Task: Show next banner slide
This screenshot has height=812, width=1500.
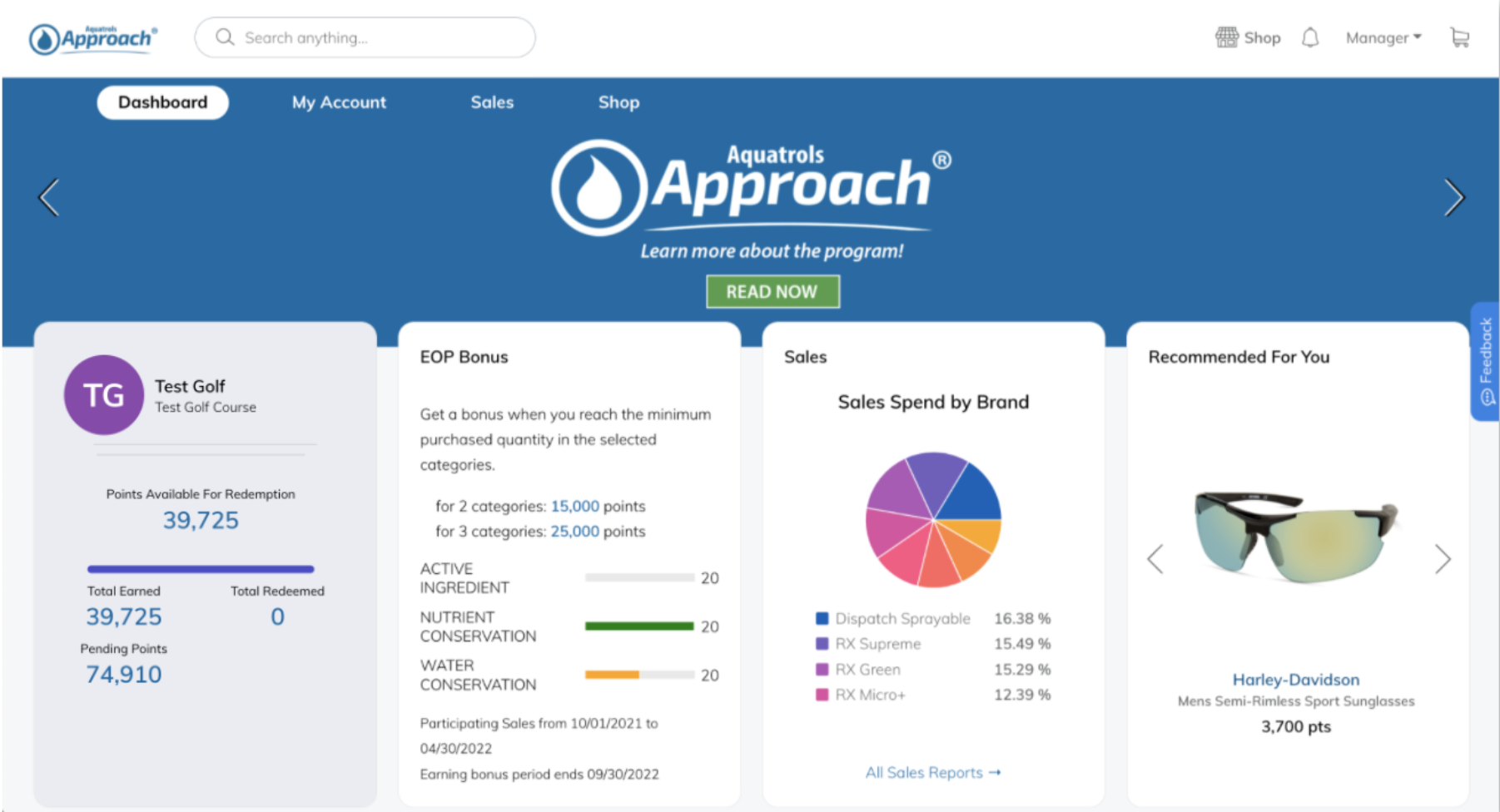Action: [x=1453, y=197]
